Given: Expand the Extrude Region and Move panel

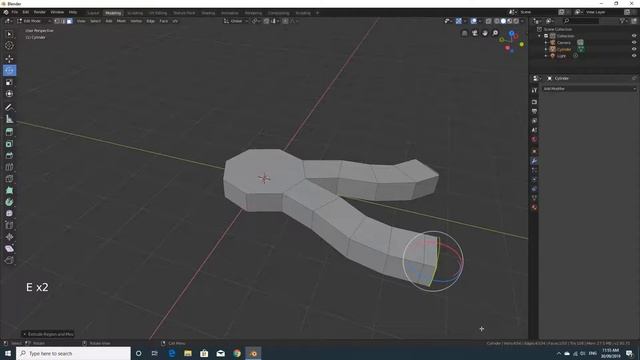Looking at the screenshot, I should tap(24, 334).
